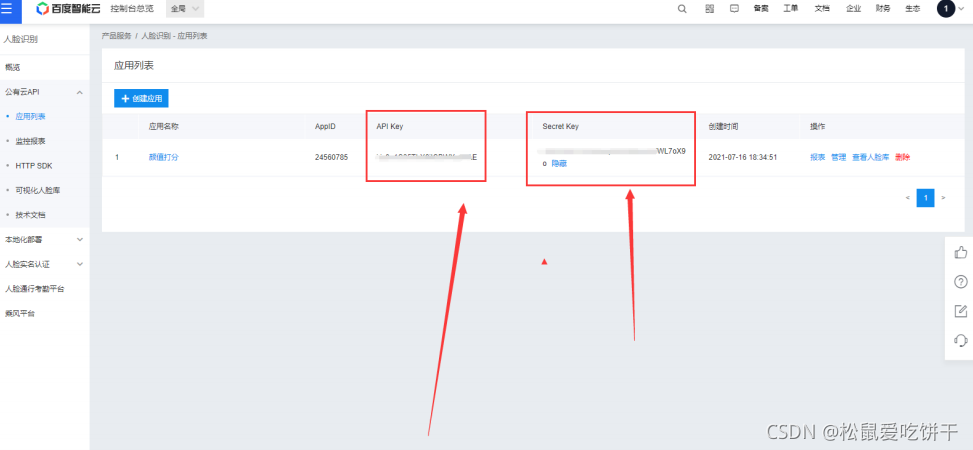Click creation time 2021-07-16 18:34:51

[743, 157]
